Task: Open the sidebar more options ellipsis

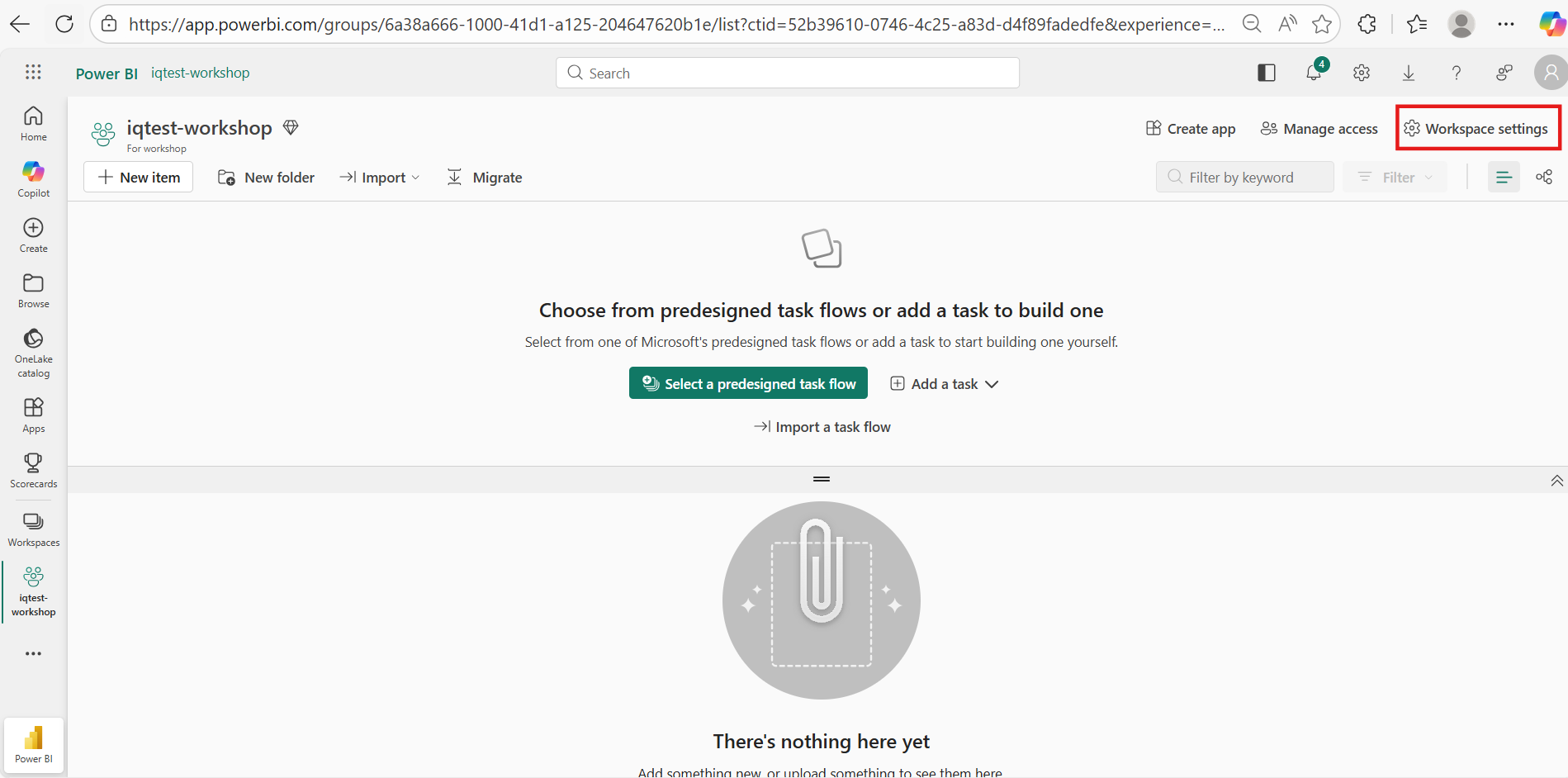Action: click(x=33, y=653)
